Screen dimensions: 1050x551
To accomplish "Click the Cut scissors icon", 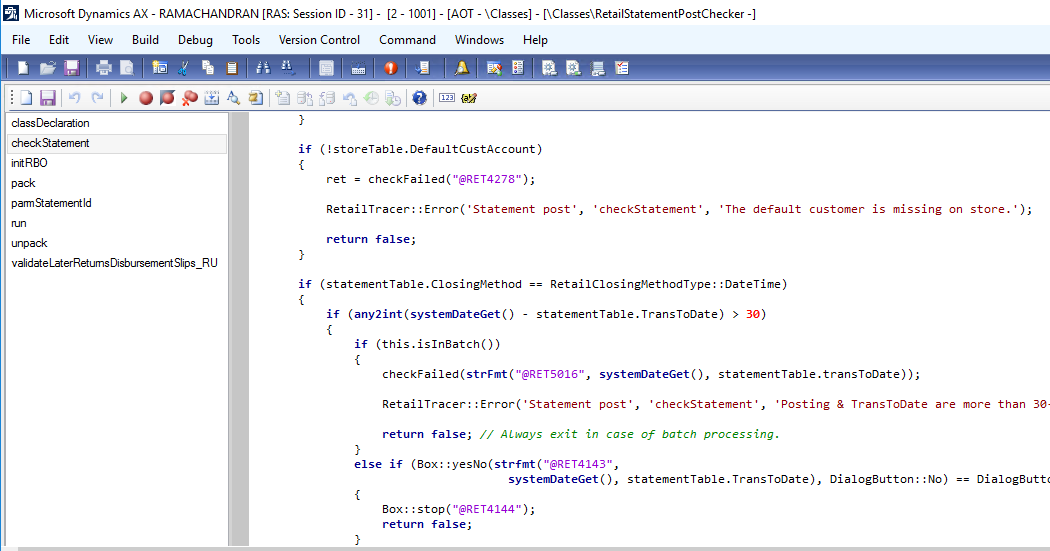I will click(x=183, y=68).
